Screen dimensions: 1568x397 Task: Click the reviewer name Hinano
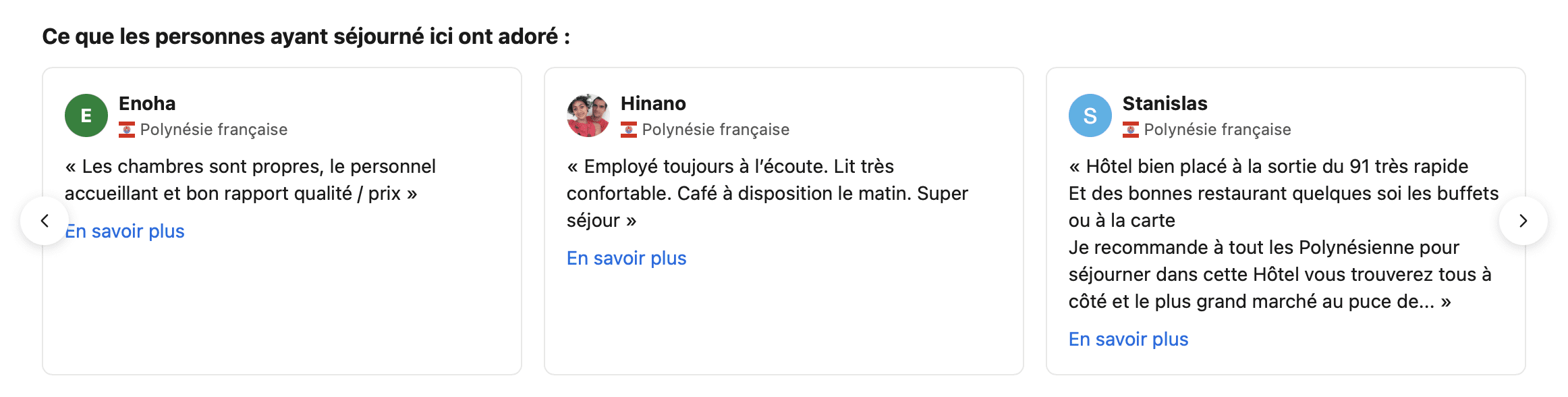[x=653, y=103]
